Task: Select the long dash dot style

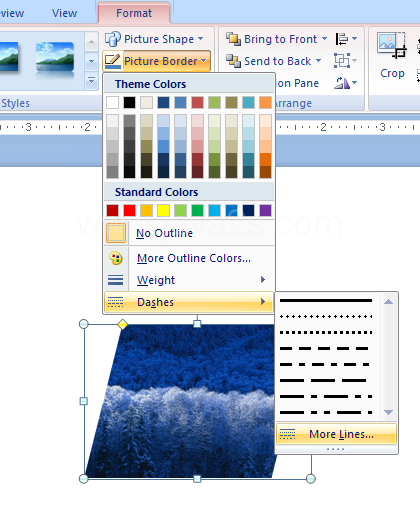Action: coord(326,396)
